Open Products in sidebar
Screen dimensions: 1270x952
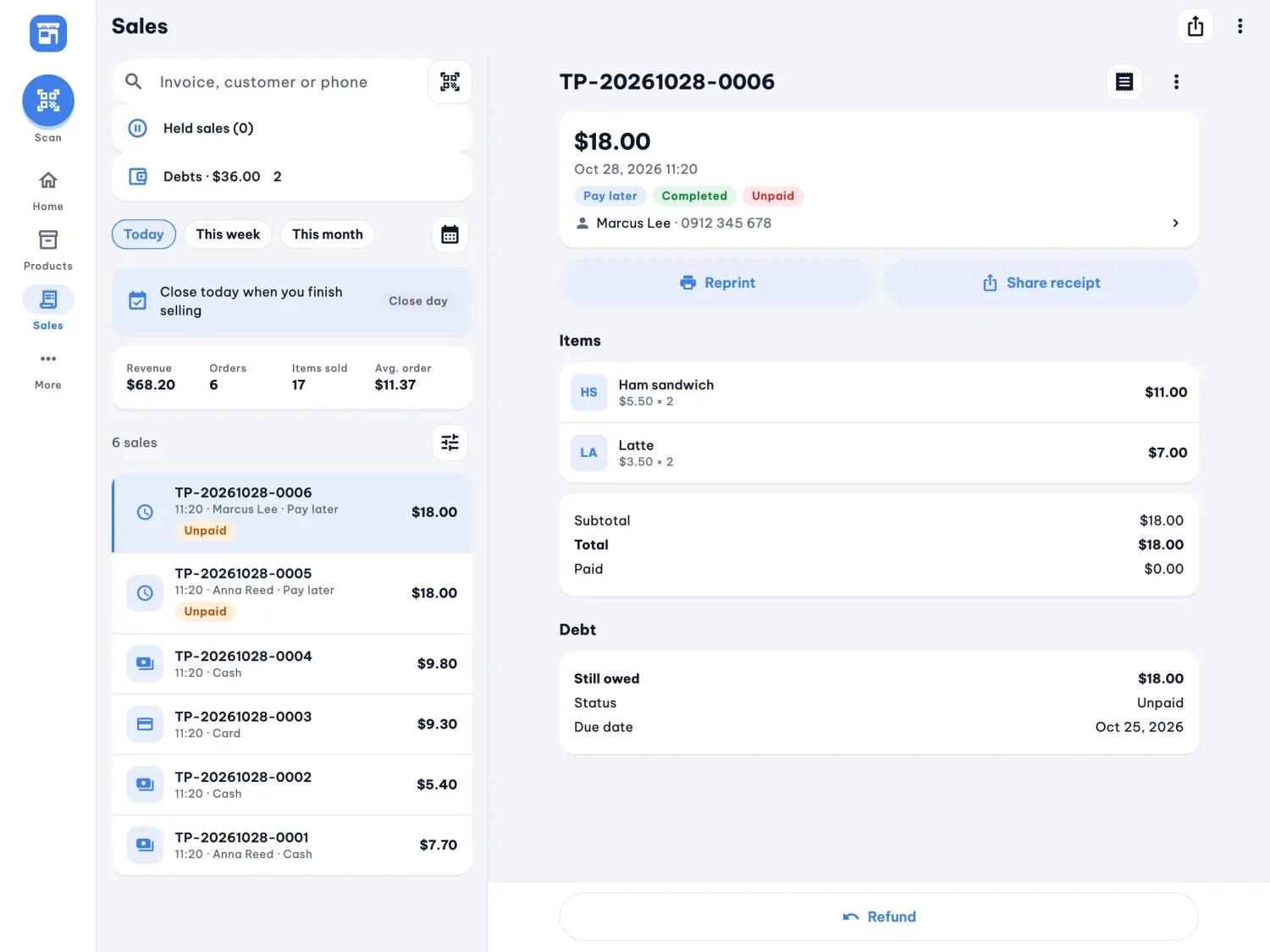tap(48, 250)
